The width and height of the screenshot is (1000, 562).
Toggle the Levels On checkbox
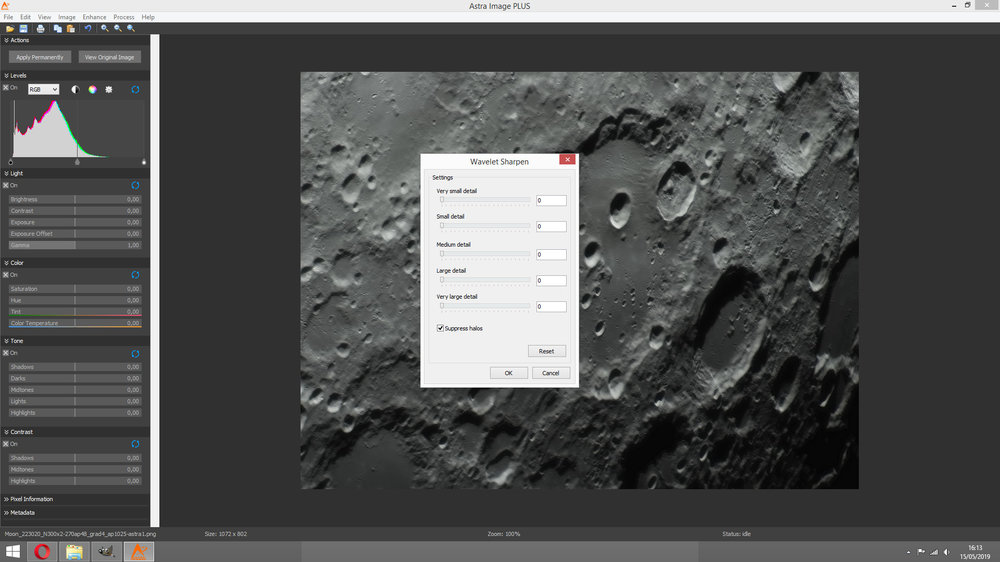6,88
